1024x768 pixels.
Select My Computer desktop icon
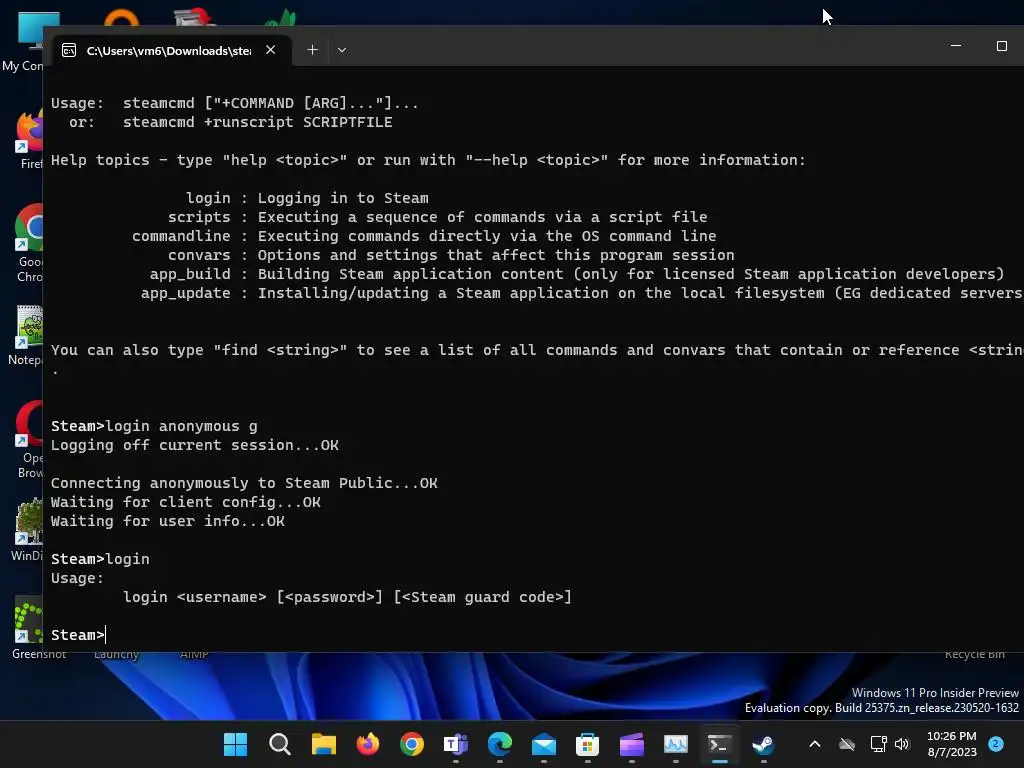click(23, 42)
